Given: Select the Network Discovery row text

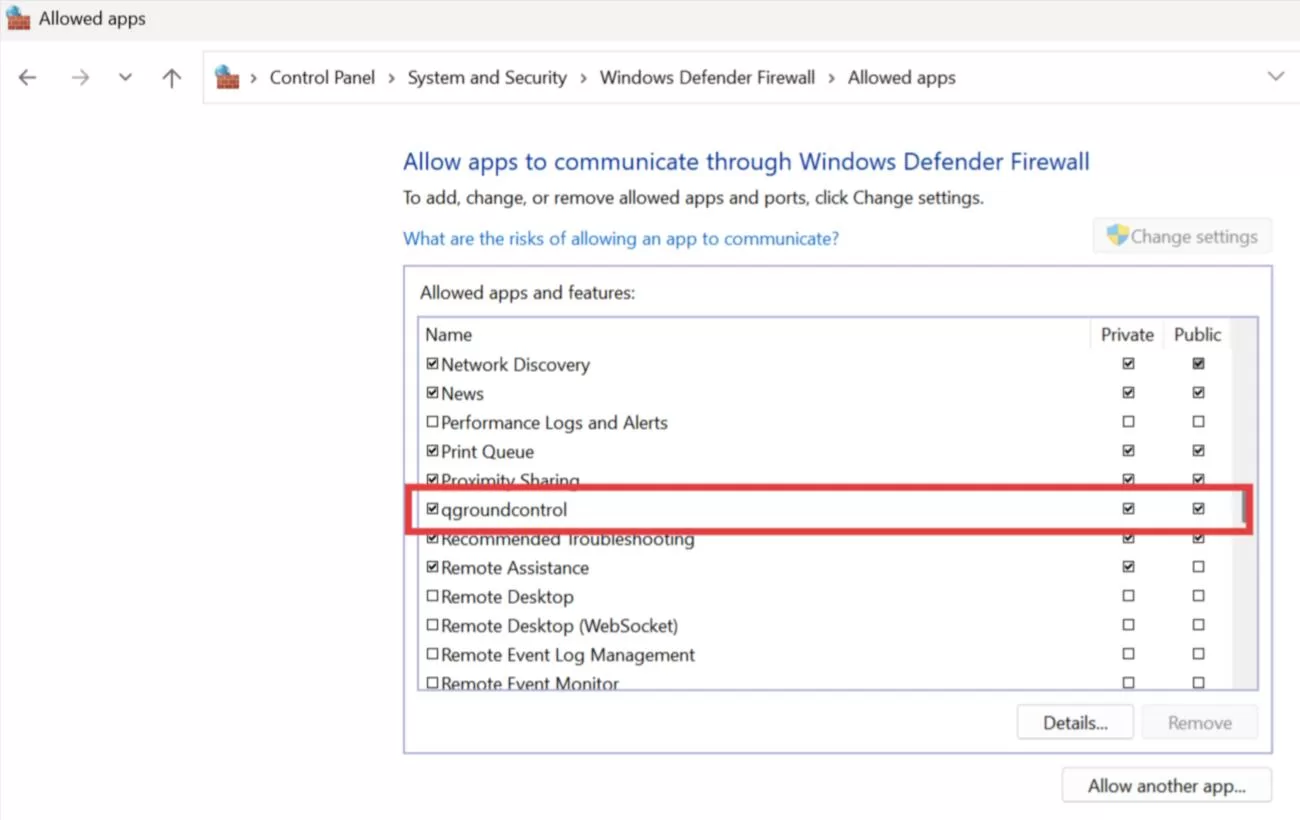Looking at the screenshot, I should pyautogui.click(x=515, y=365).
